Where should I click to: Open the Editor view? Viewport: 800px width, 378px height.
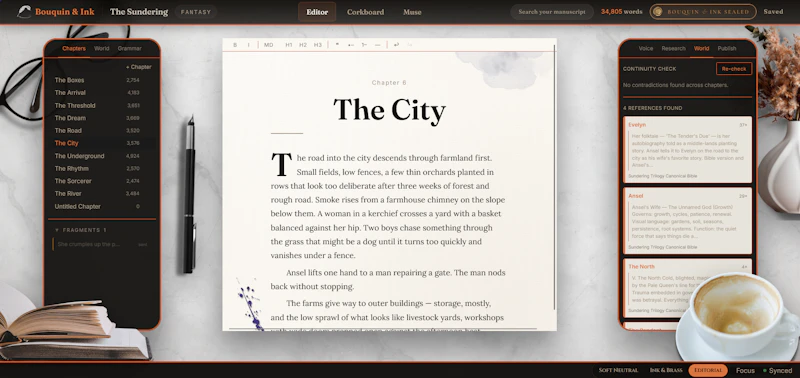tap(317, 12)
